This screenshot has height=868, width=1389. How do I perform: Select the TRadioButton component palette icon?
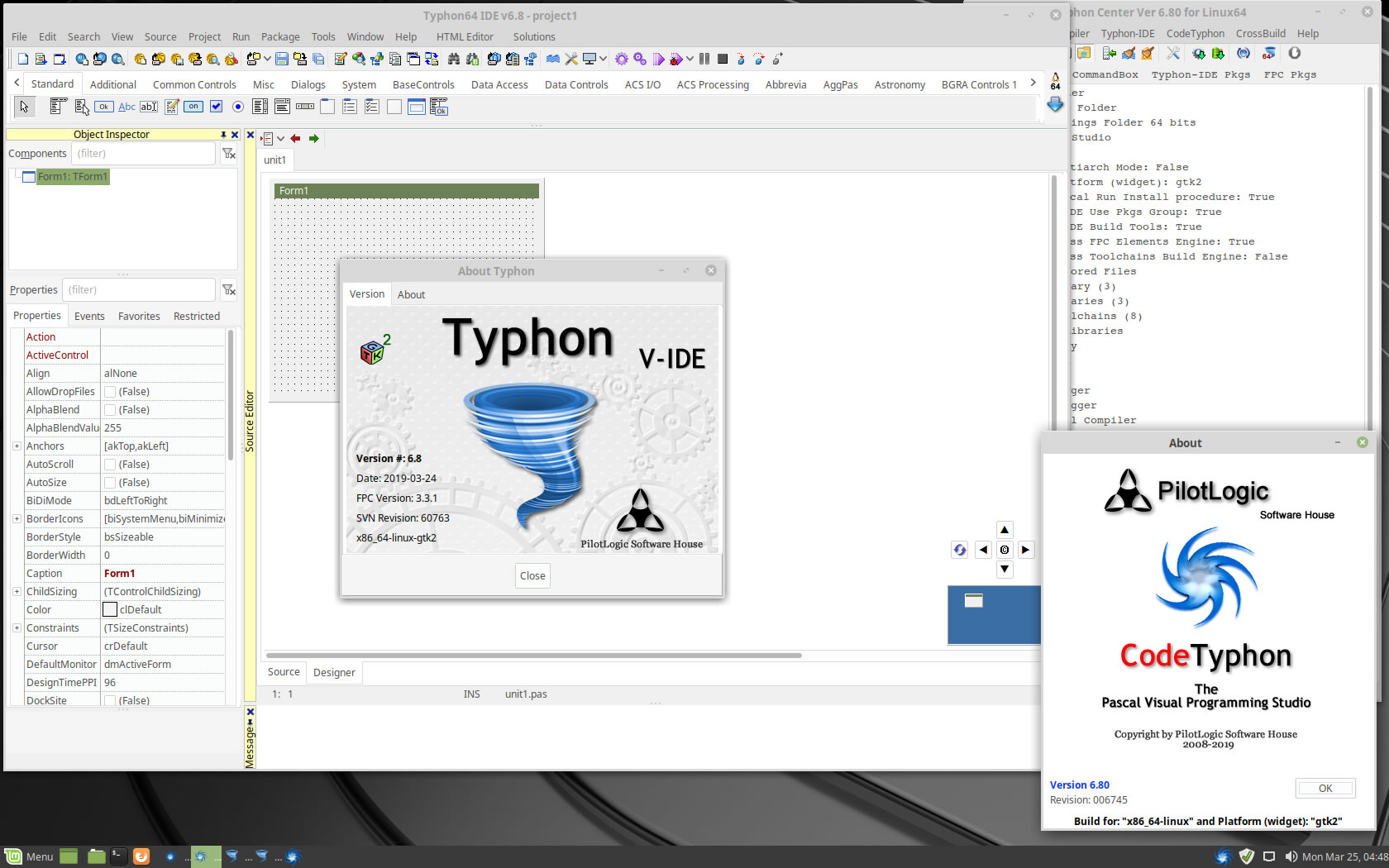[x=238, y=106]
